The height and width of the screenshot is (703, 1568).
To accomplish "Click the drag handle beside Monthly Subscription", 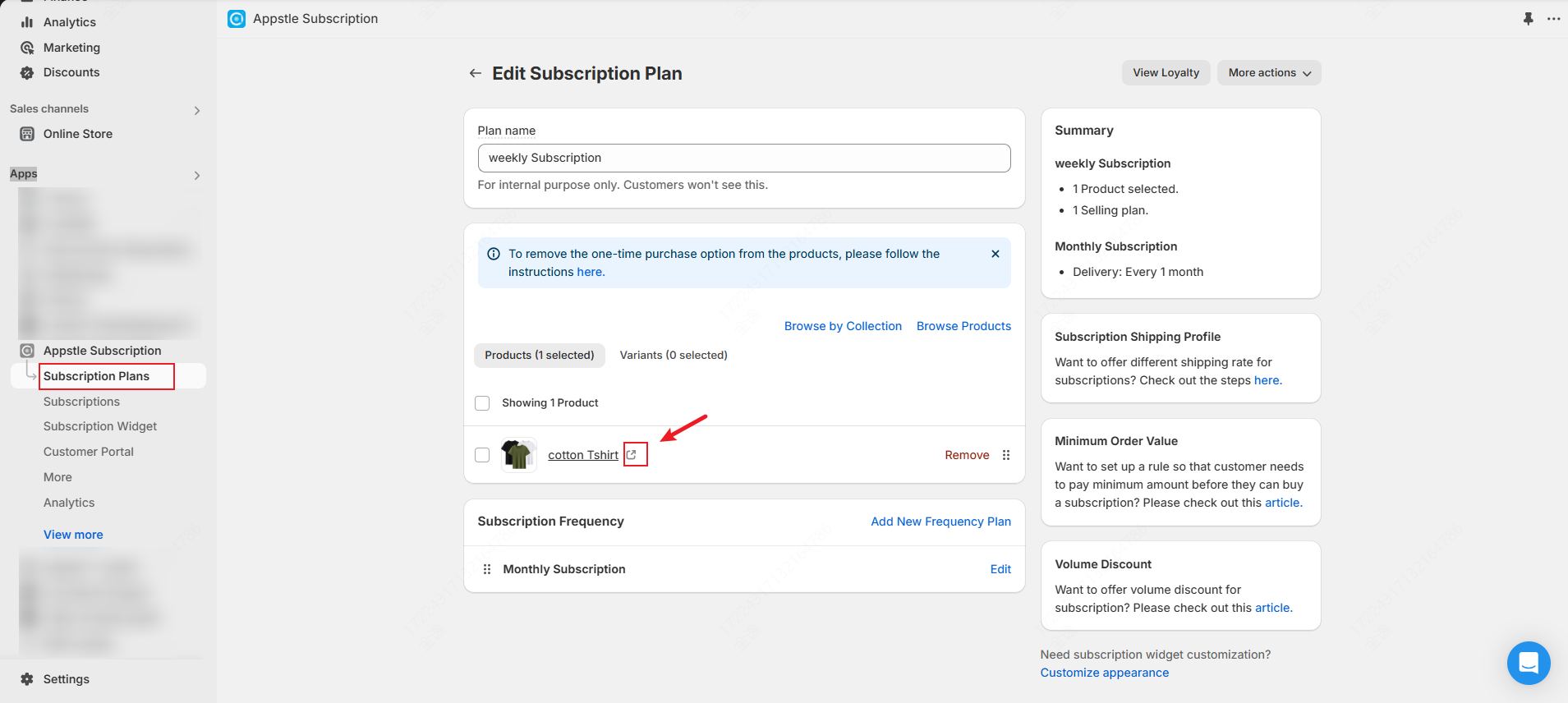I will pyautogui.click(x=487, y=569).
